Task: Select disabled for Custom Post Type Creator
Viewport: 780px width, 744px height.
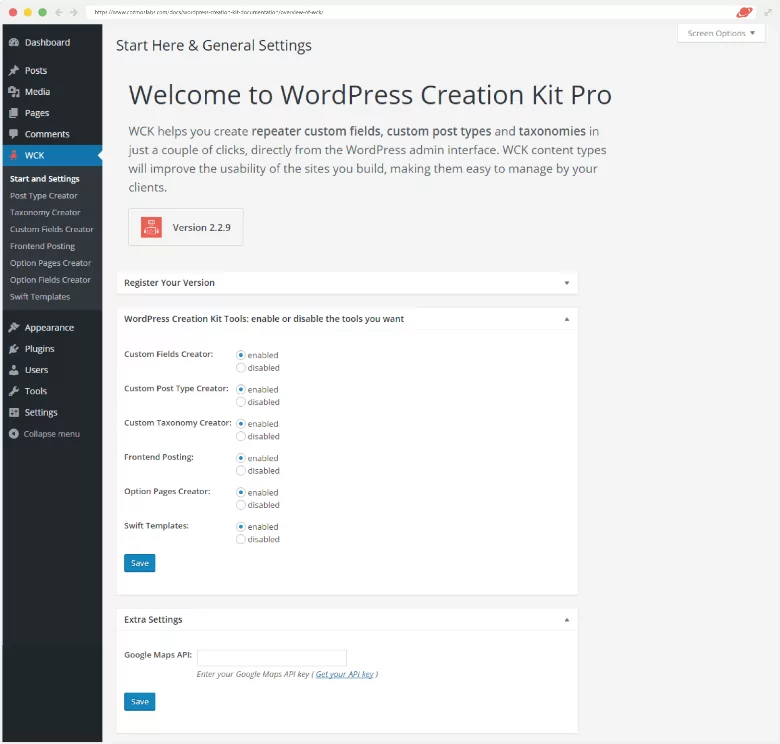Action: pyautogui.click(x=241, y=402)
